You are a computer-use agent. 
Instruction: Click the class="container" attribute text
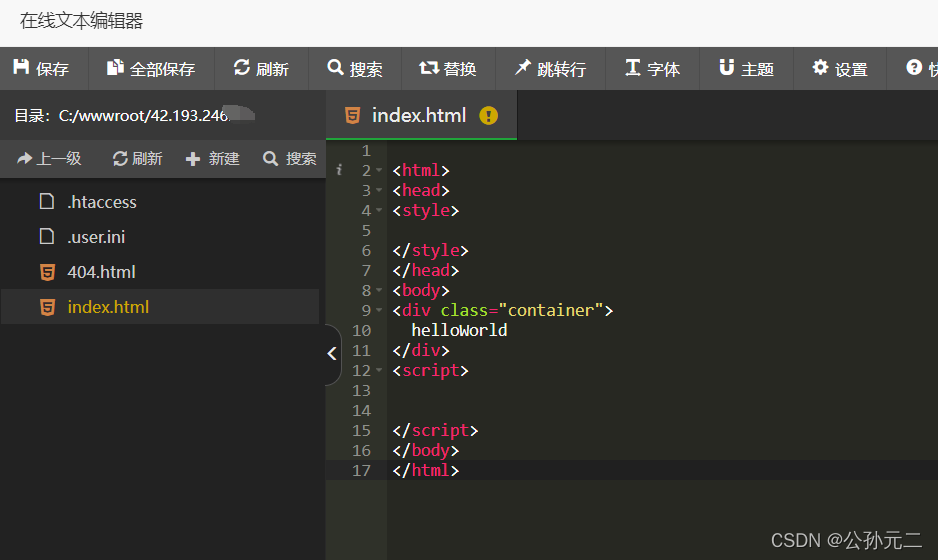click(522, 311)
